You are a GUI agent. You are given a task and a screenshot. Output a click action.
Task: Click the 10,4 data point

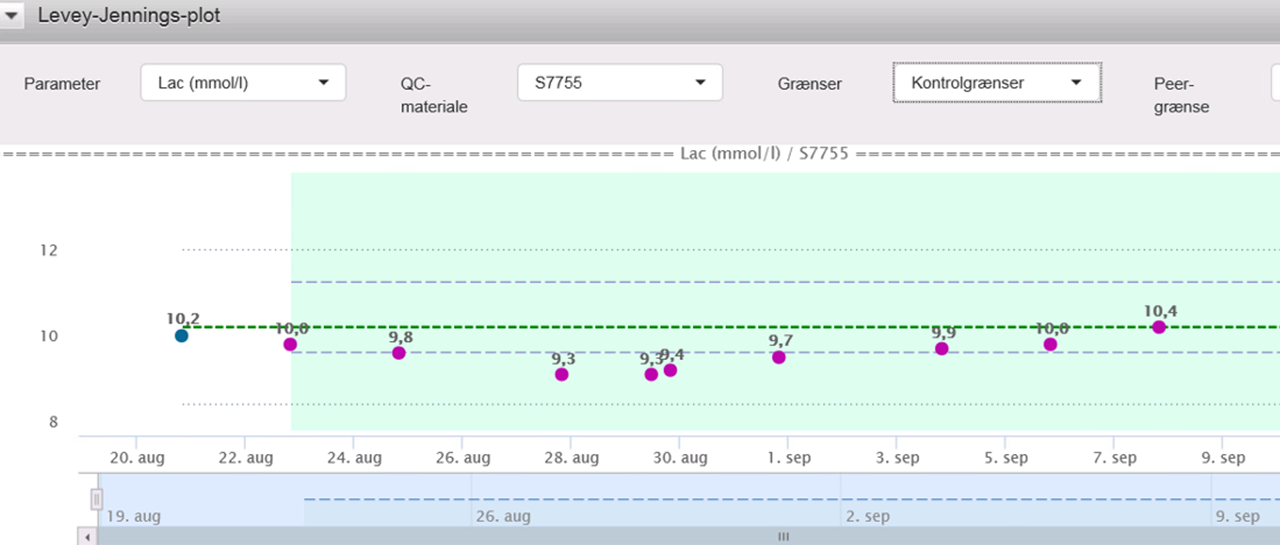click(1159, 327)
